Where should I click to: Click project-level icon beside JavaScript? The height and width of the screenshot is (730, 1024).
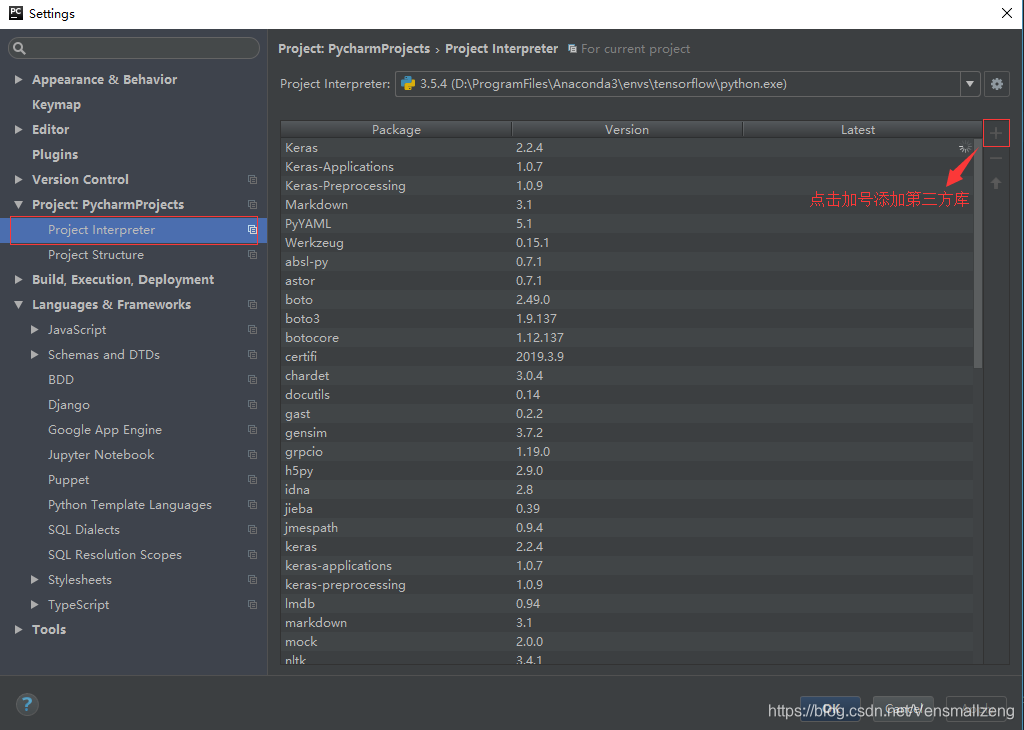point(252,330)
